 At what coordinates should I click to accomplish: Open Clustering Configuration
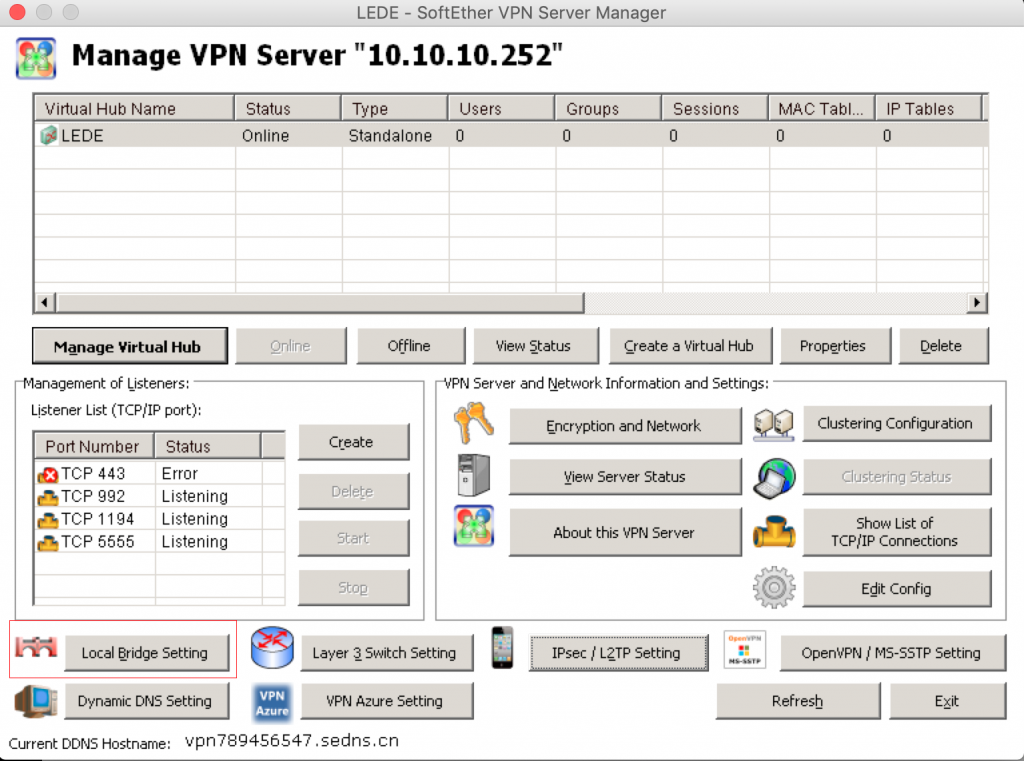click(x=897, y=423)
